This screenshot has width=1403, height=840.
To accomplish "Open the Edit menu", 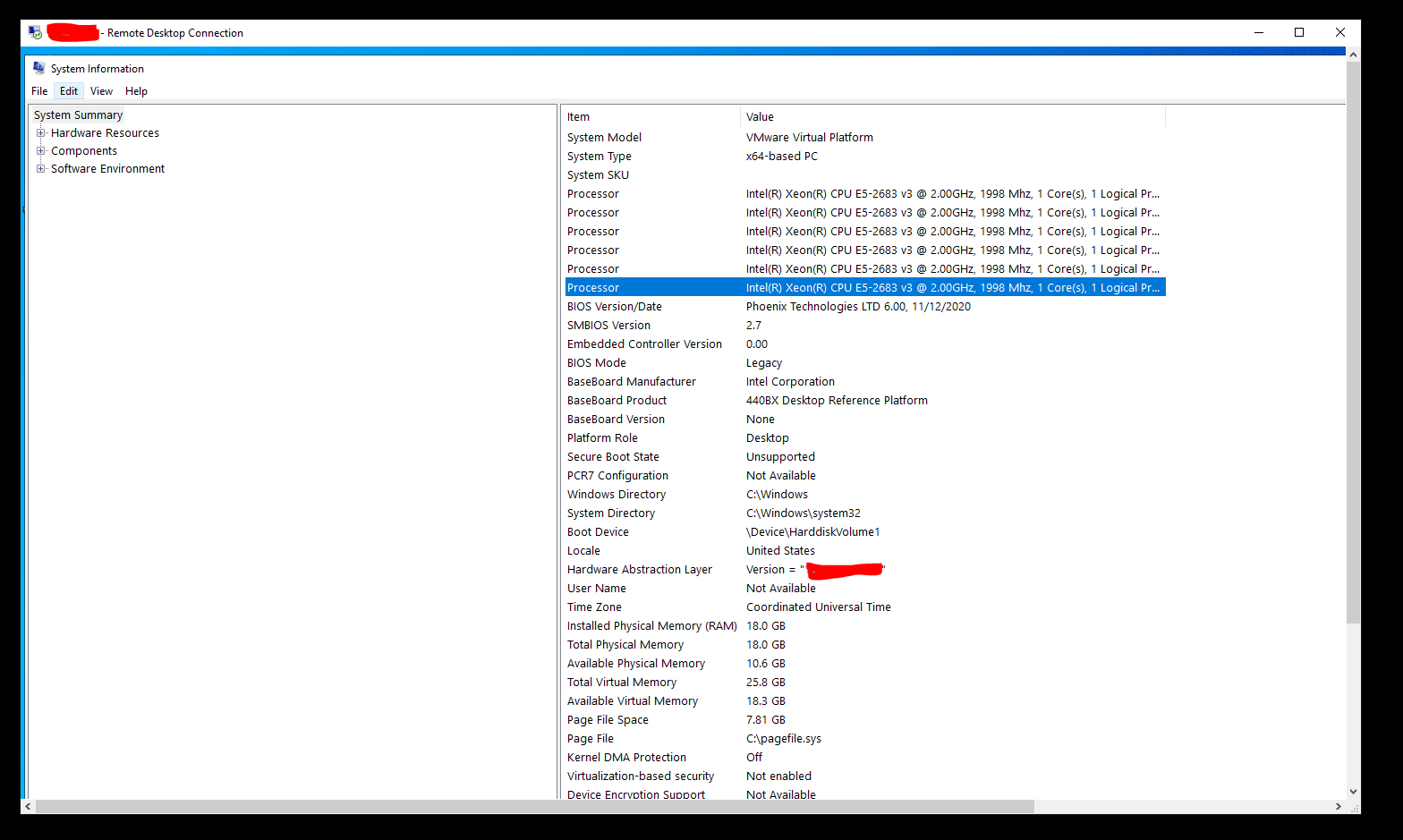I will (x=69, y=91).
